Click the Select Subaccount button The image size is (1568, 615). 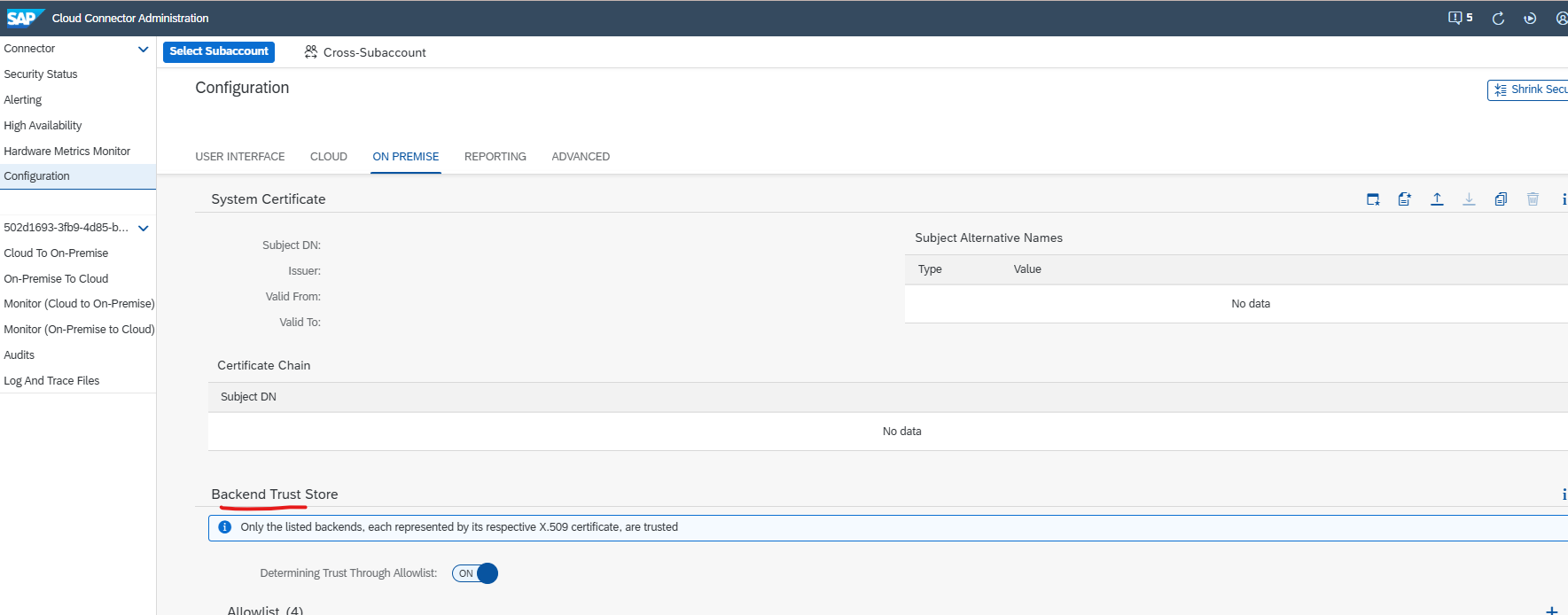219,51
